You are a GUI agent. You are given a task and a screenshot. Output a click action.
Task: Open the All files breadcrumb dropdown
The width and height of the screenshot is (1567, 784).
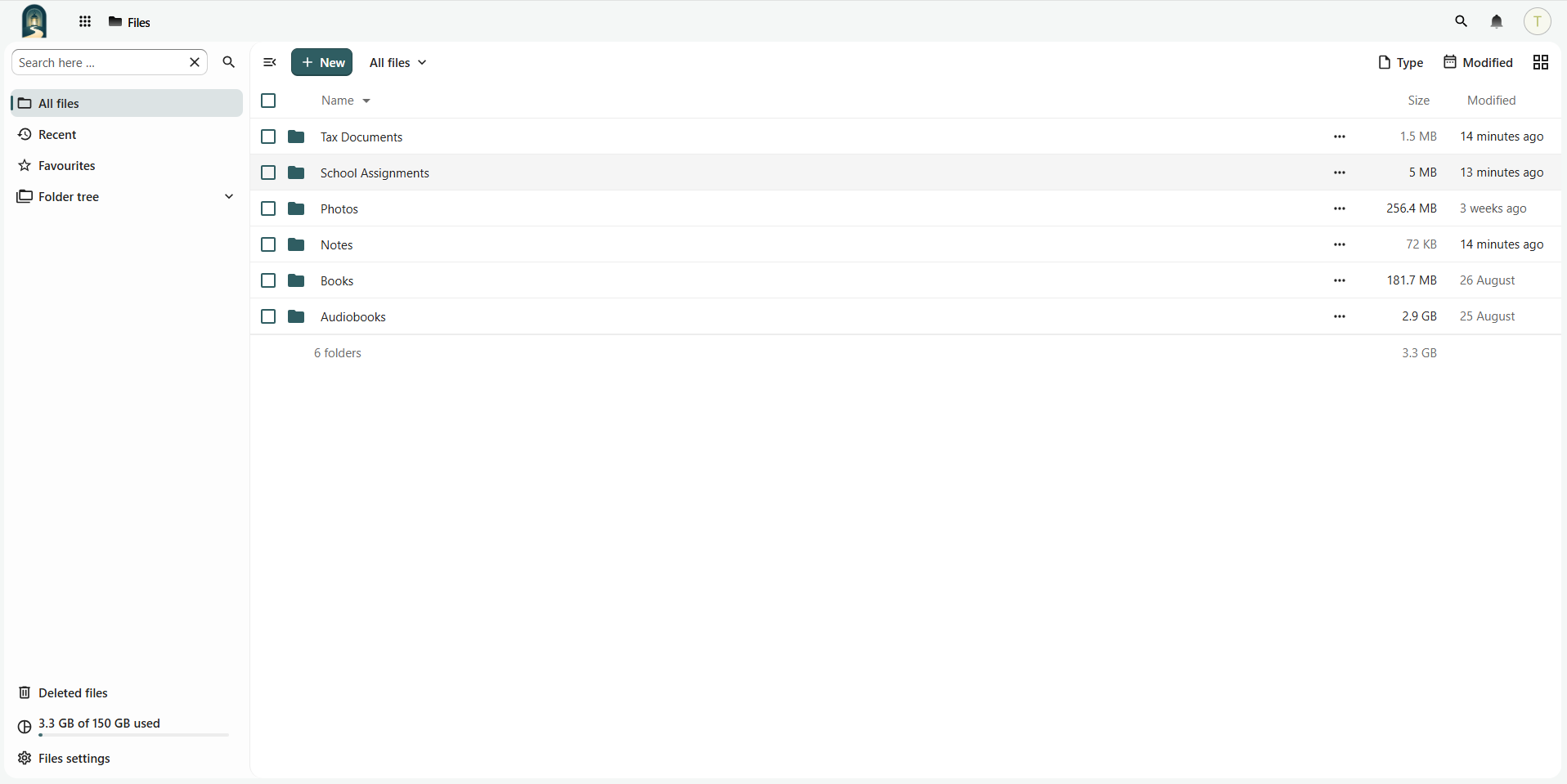click(x=398, y=63)
